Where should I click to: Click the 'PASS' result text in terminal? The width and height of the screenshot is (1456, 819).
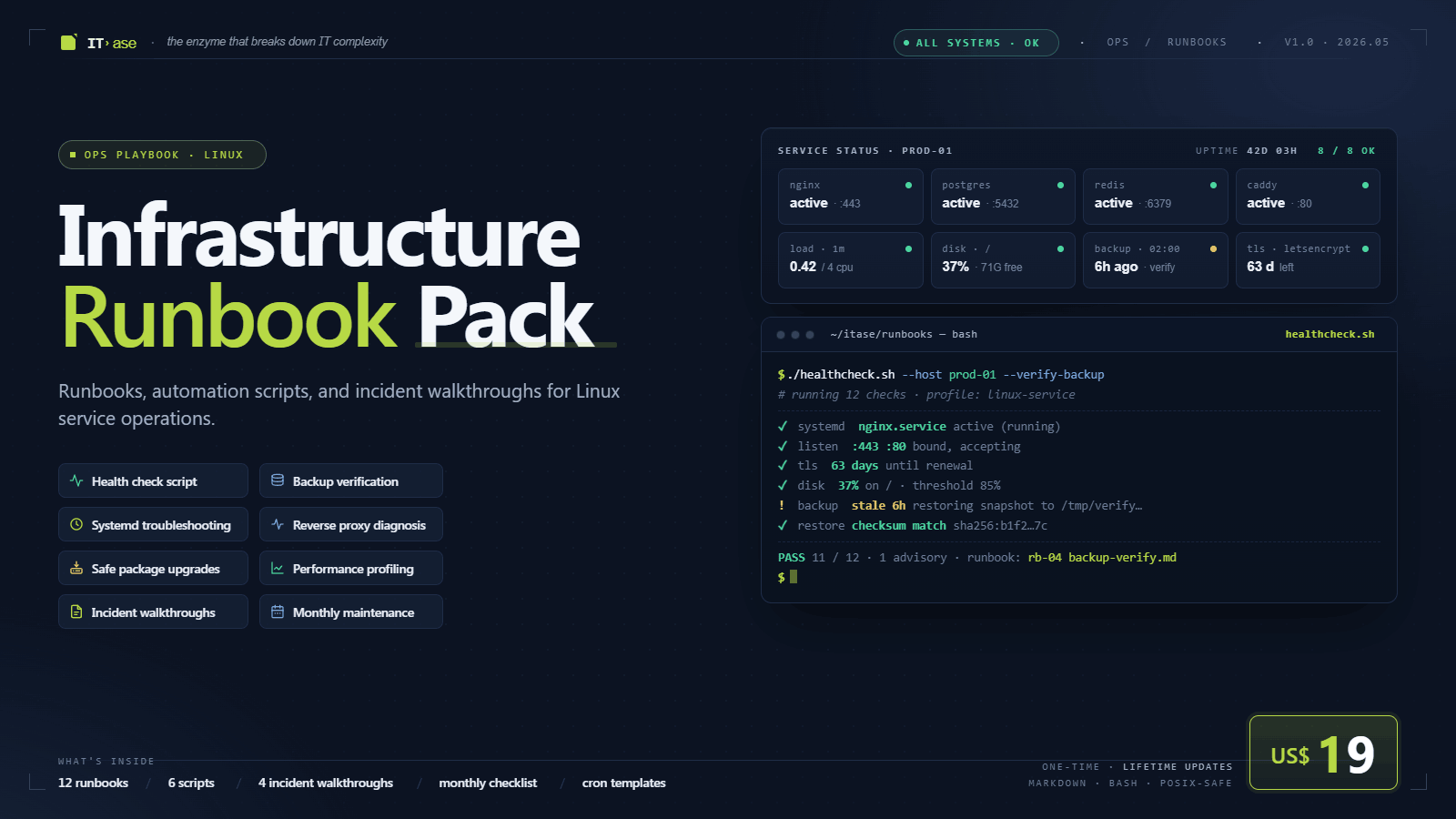pyautogui.click(x=792, y=558)
